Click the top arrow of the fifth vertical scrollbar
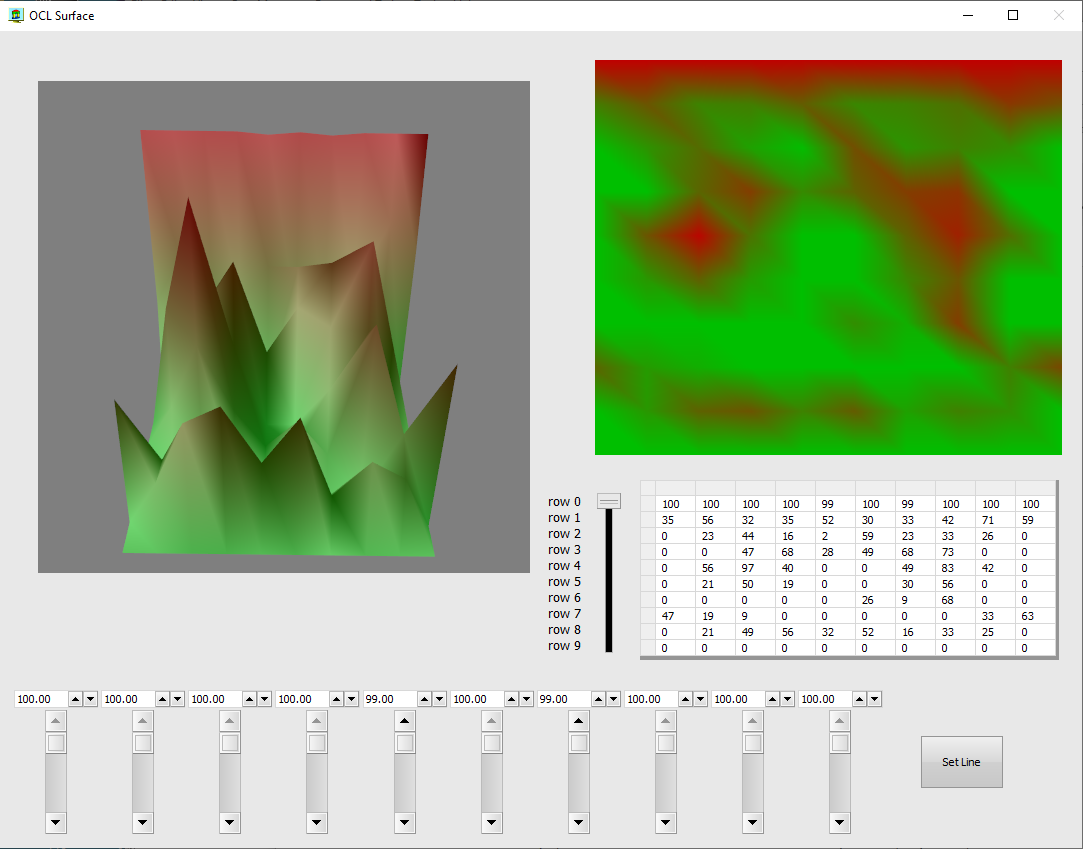Viewport: 1083px width, 849px height. click(404, 721)
